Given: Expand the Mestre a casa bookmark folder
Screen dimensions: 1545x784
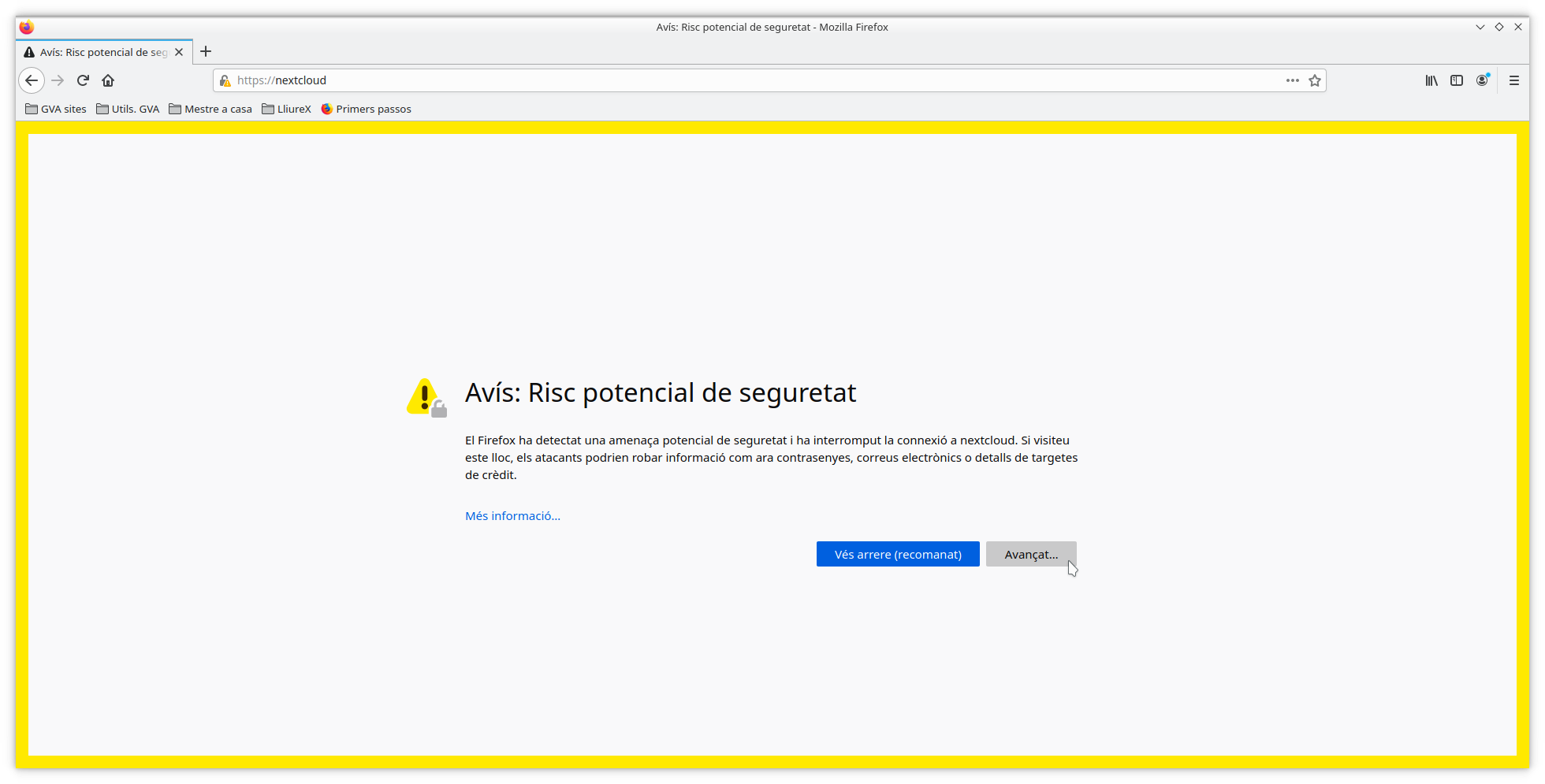Looking at the screenshot, I should pos(210,109).
